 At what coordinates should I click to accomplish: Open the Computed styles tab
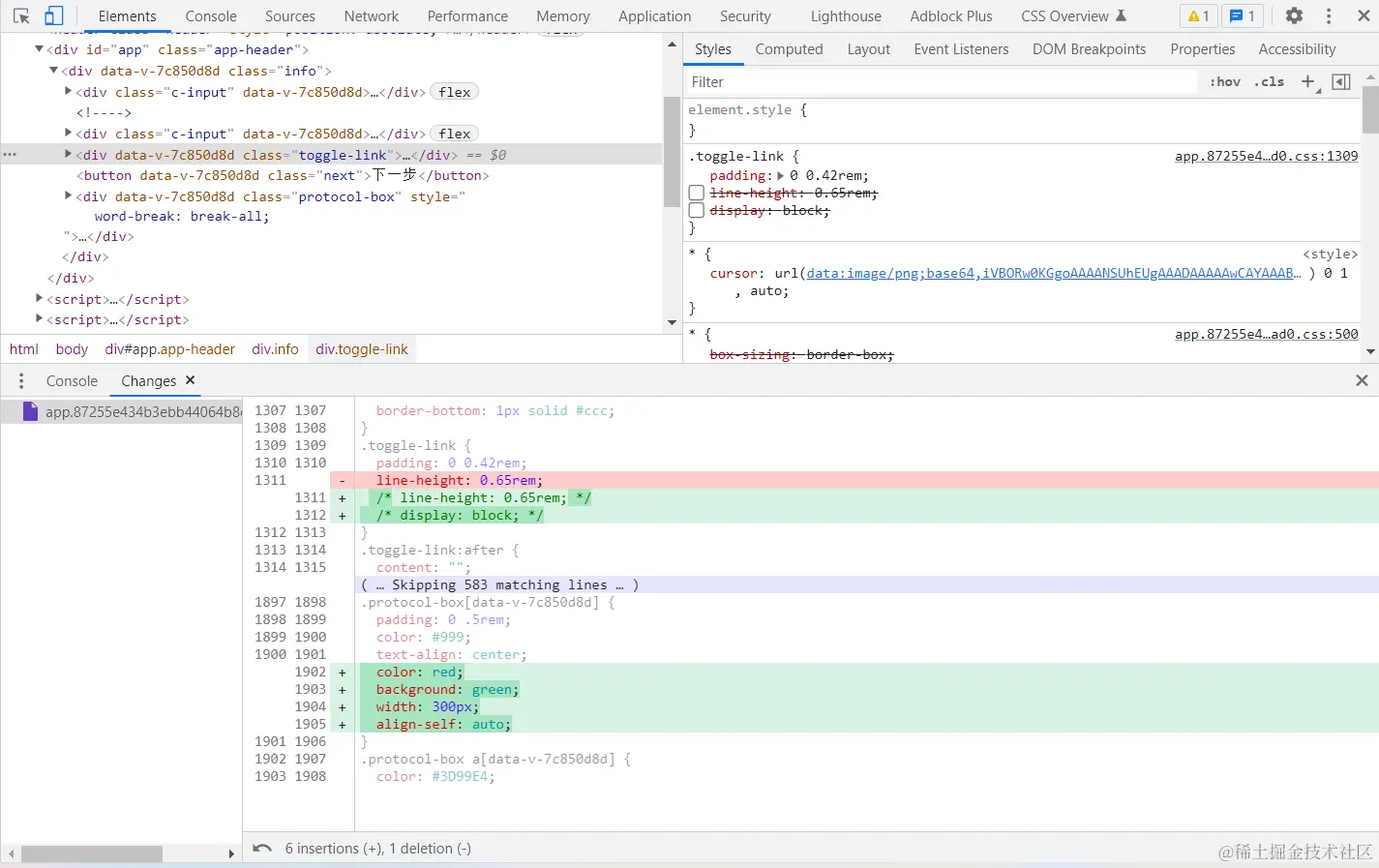coord(789,49)
